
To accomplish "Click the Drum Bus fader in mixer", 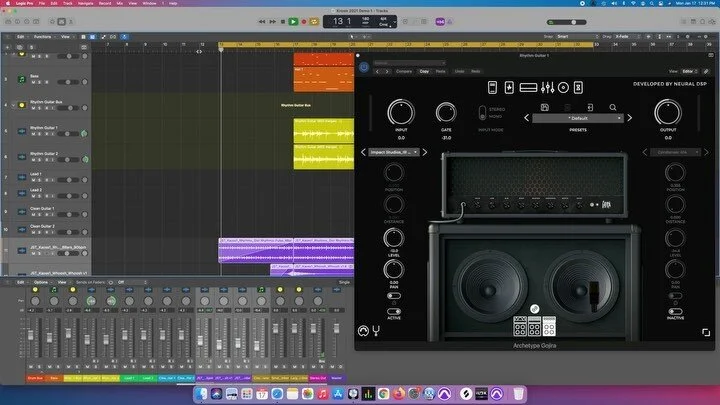I will (31, 335).
